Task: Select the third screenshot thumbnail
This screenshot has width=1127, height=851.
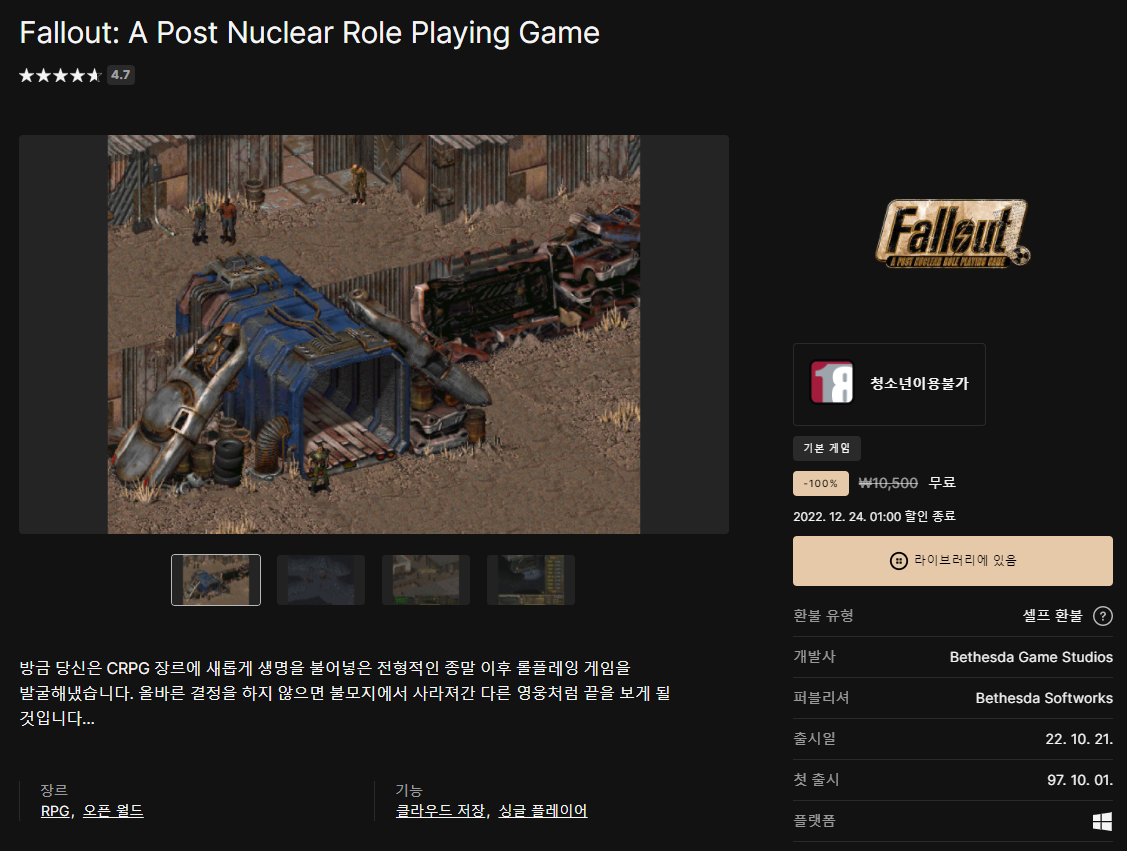Action: click(426, 580)
